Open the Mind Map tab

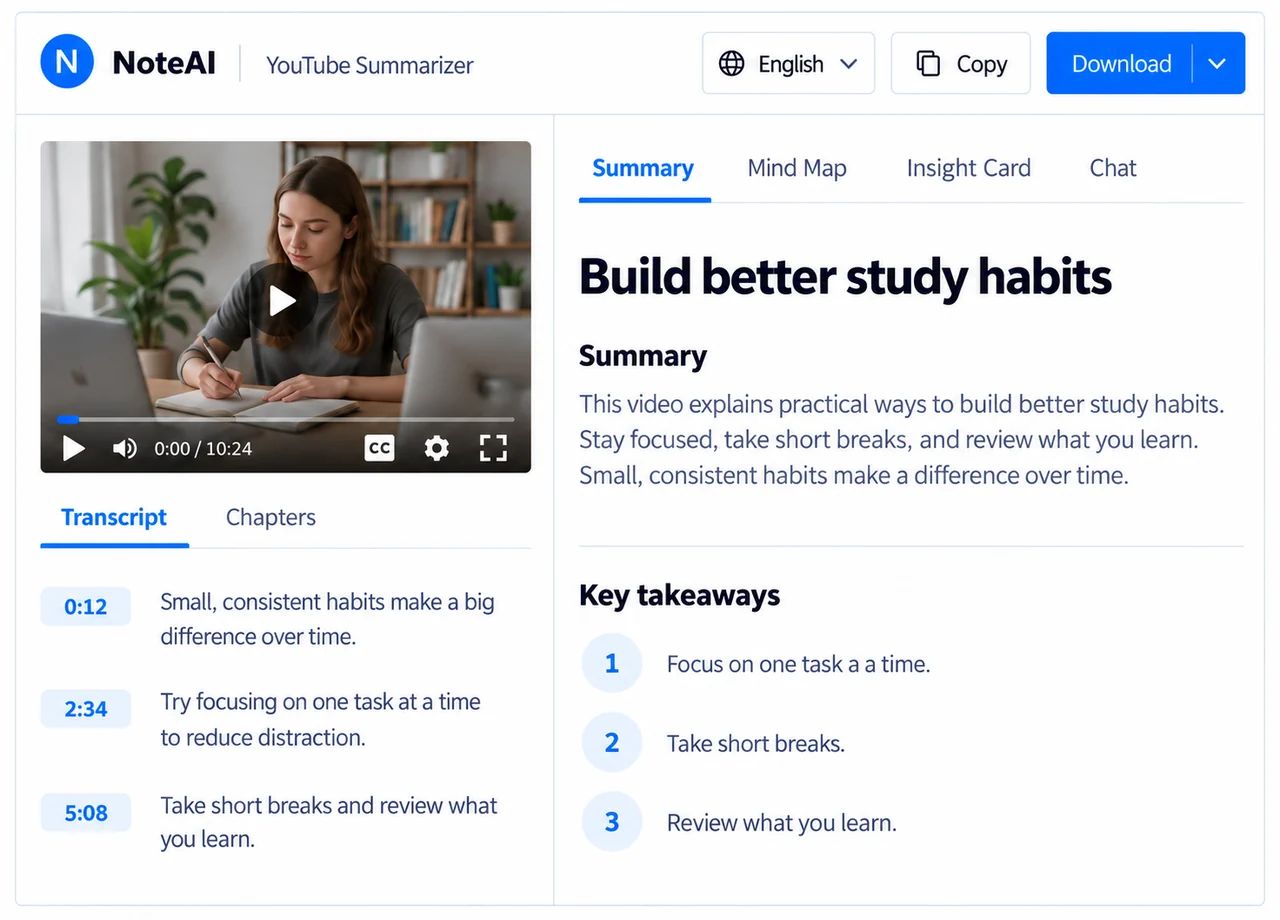click(x=797, y=168)
